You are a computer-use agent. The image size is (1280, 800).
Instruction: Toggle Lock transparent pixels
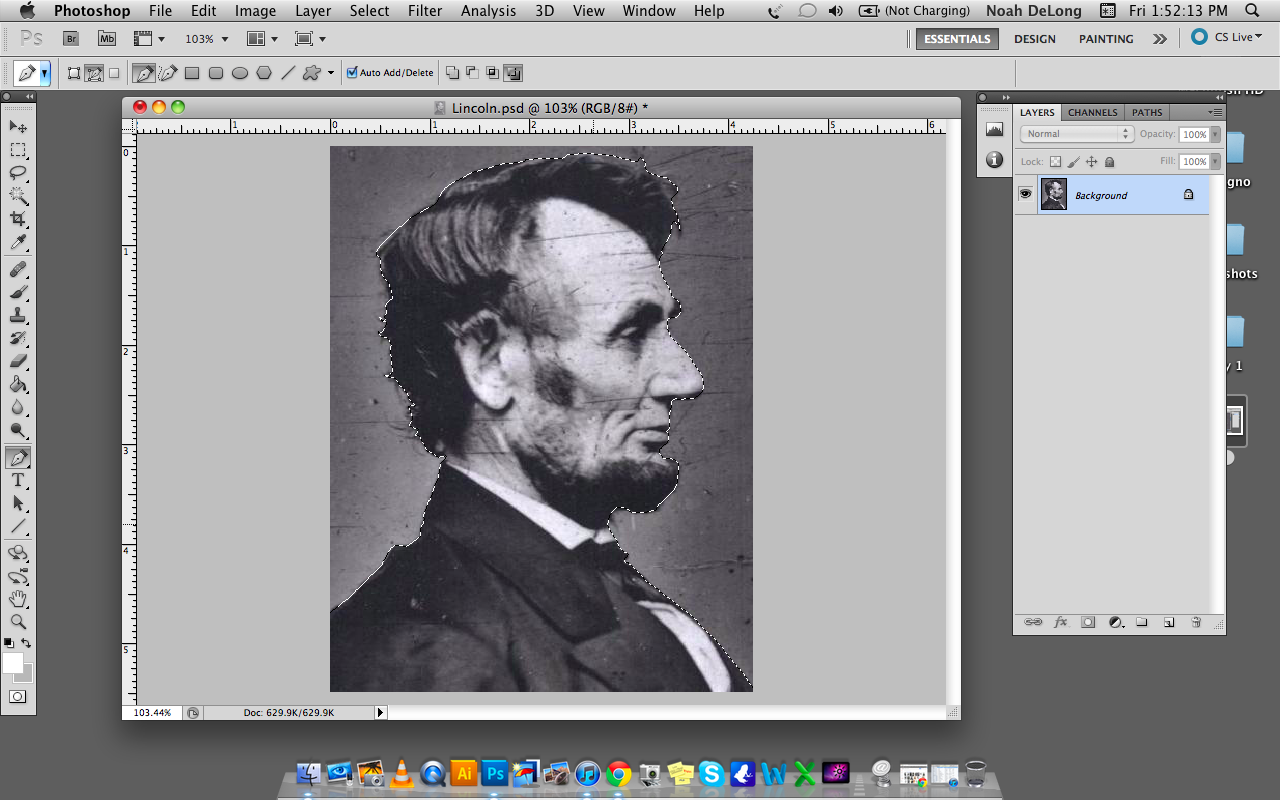(x=1055, y=161)
